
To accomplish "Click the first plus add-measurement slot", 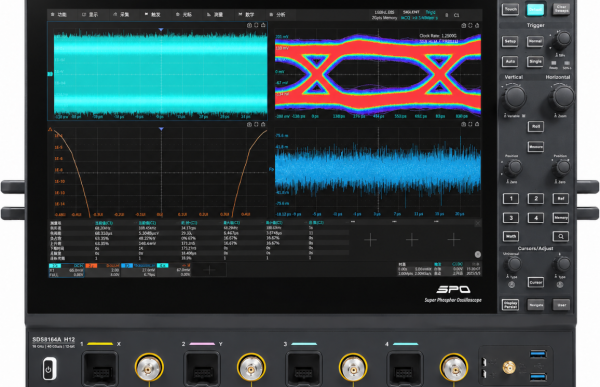I will tap(370, 240).
